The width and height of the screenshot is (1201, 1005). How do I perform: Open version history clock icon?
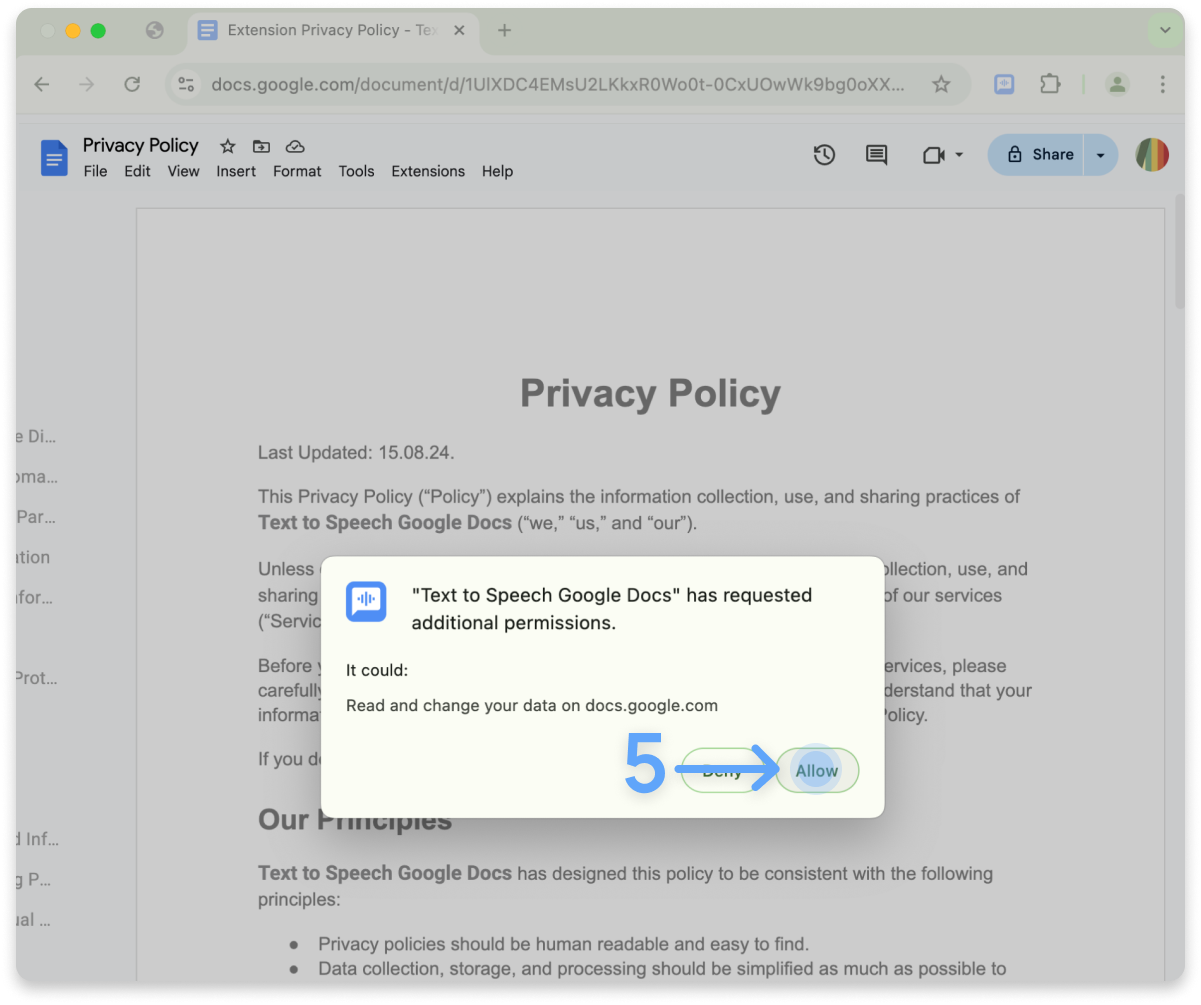click(824, 155)
